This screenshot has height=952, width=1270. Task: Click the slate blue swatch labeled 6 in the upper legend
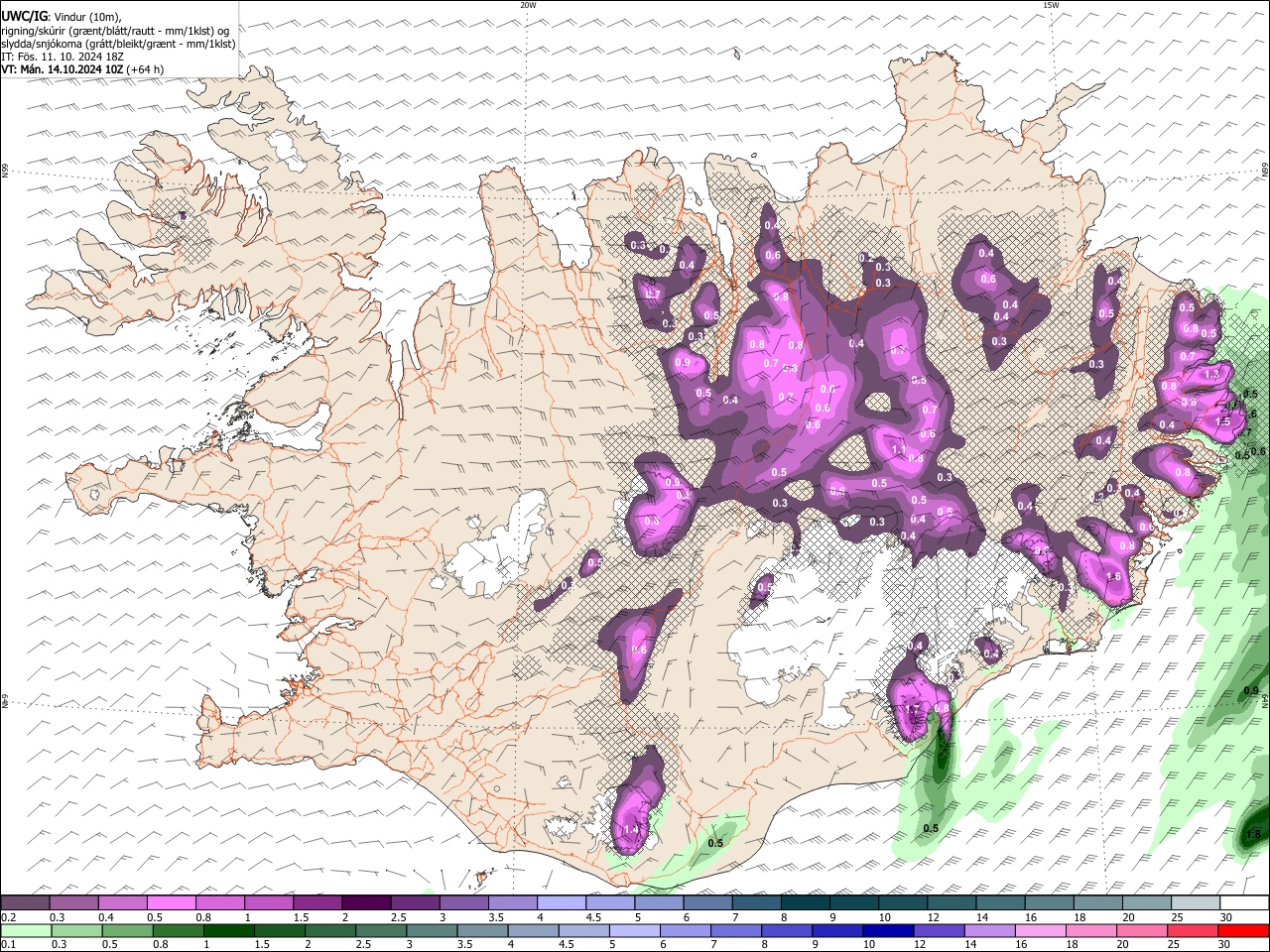pos(708,903)
